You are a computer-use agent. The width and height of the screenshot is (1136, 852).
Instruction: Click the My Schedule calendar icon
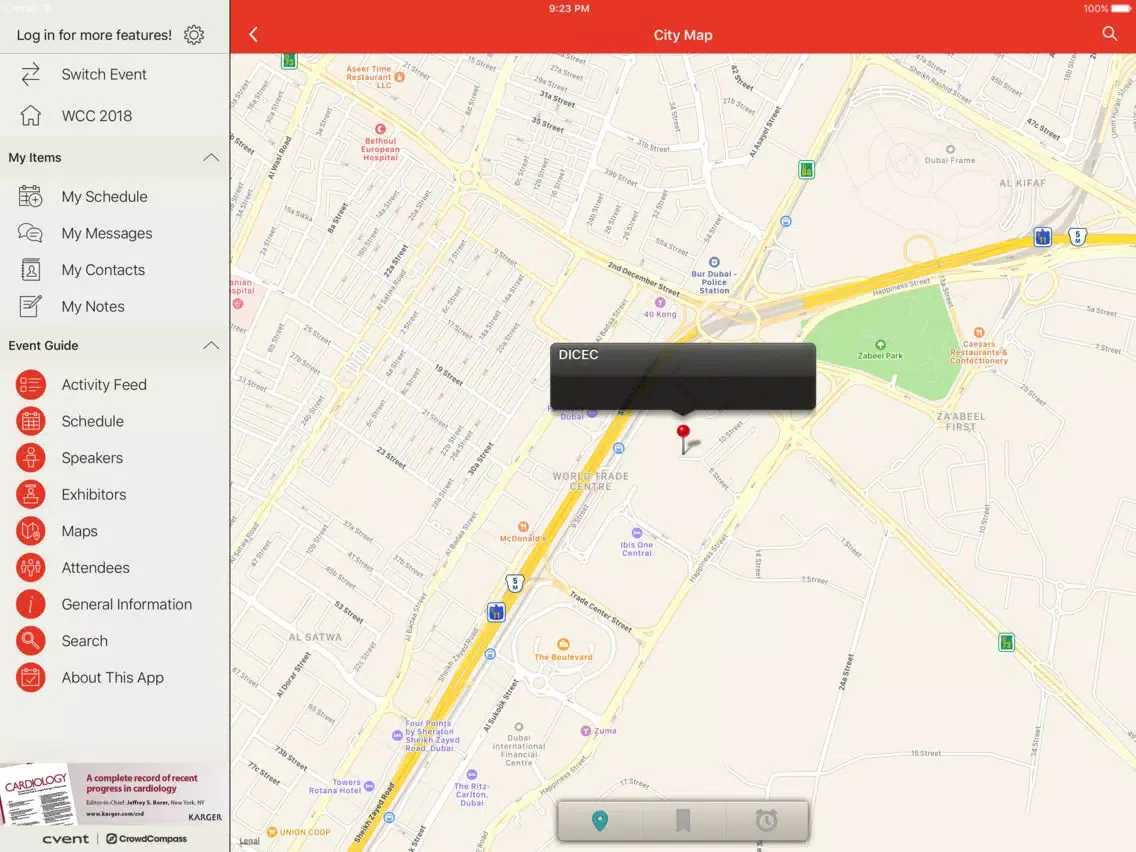(x=30, y=196)
